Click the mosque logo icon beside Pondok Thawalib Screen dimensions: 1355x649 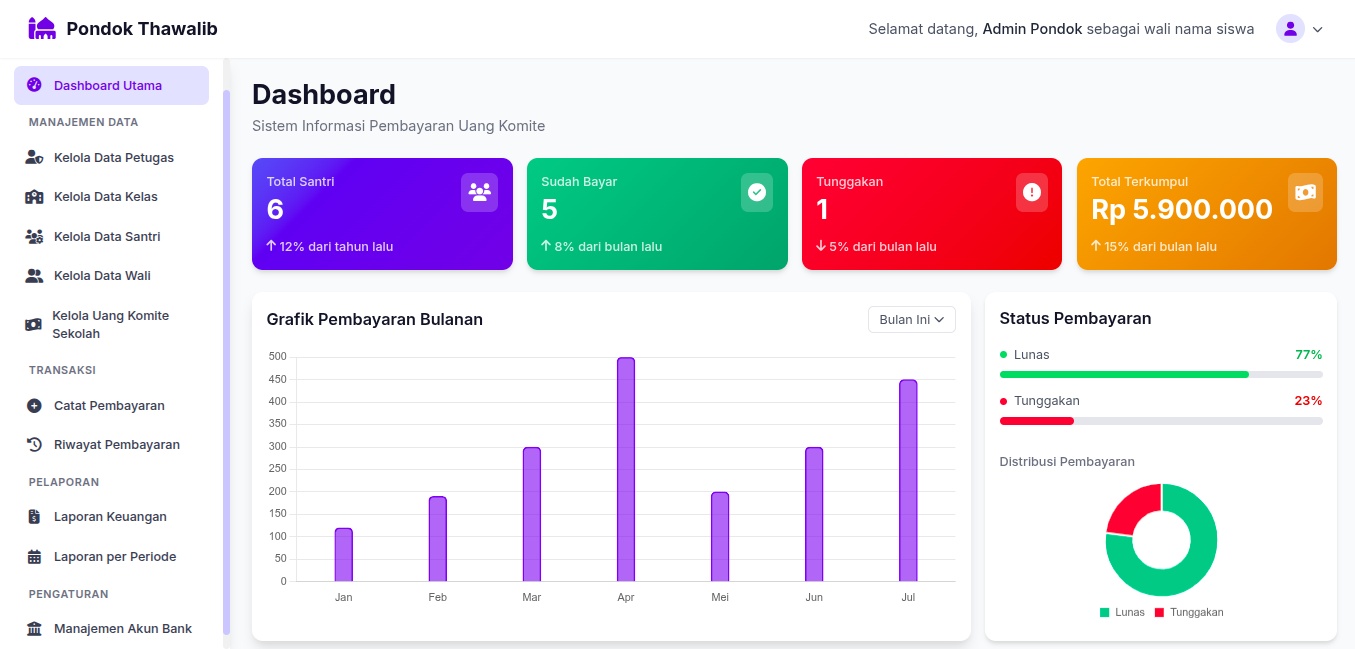[x=42, y=29]
